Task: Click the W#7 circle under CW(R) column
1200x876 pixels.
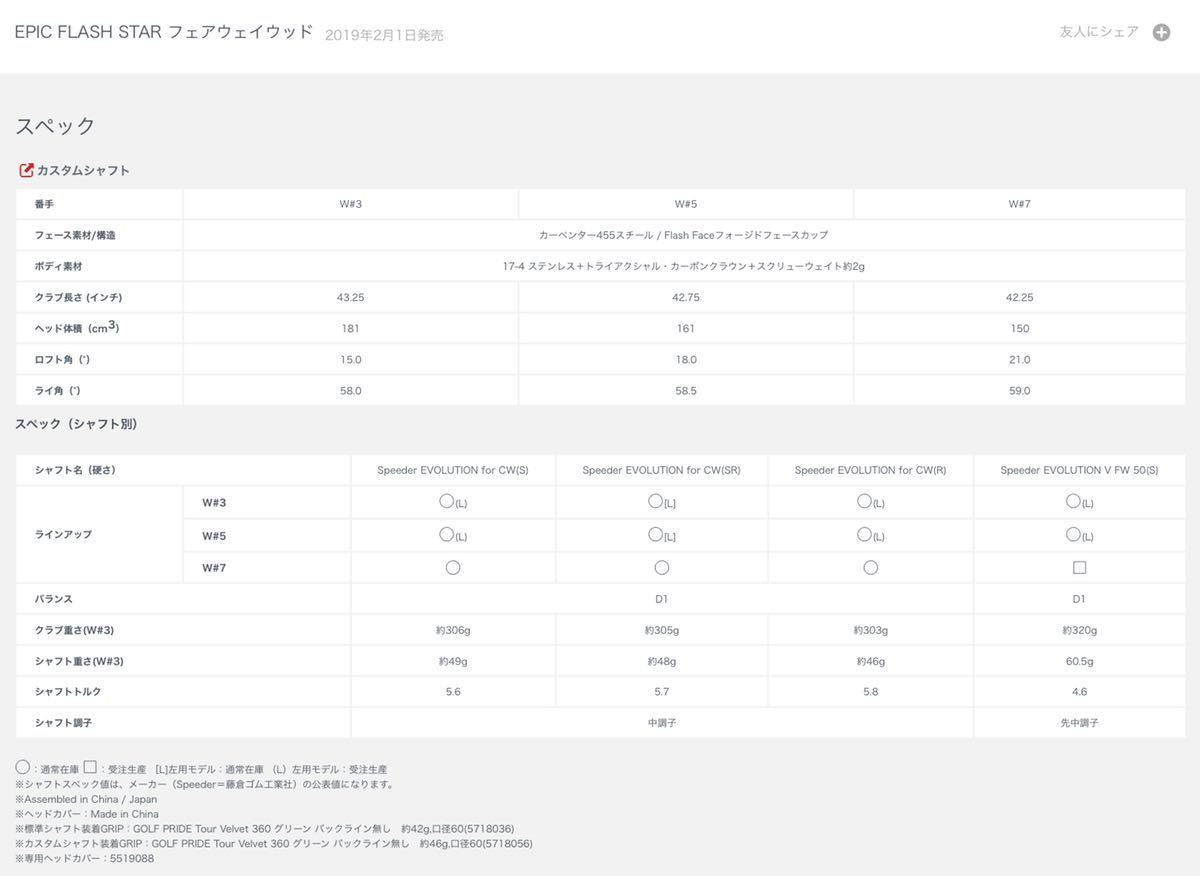Action: pos(870,567)
